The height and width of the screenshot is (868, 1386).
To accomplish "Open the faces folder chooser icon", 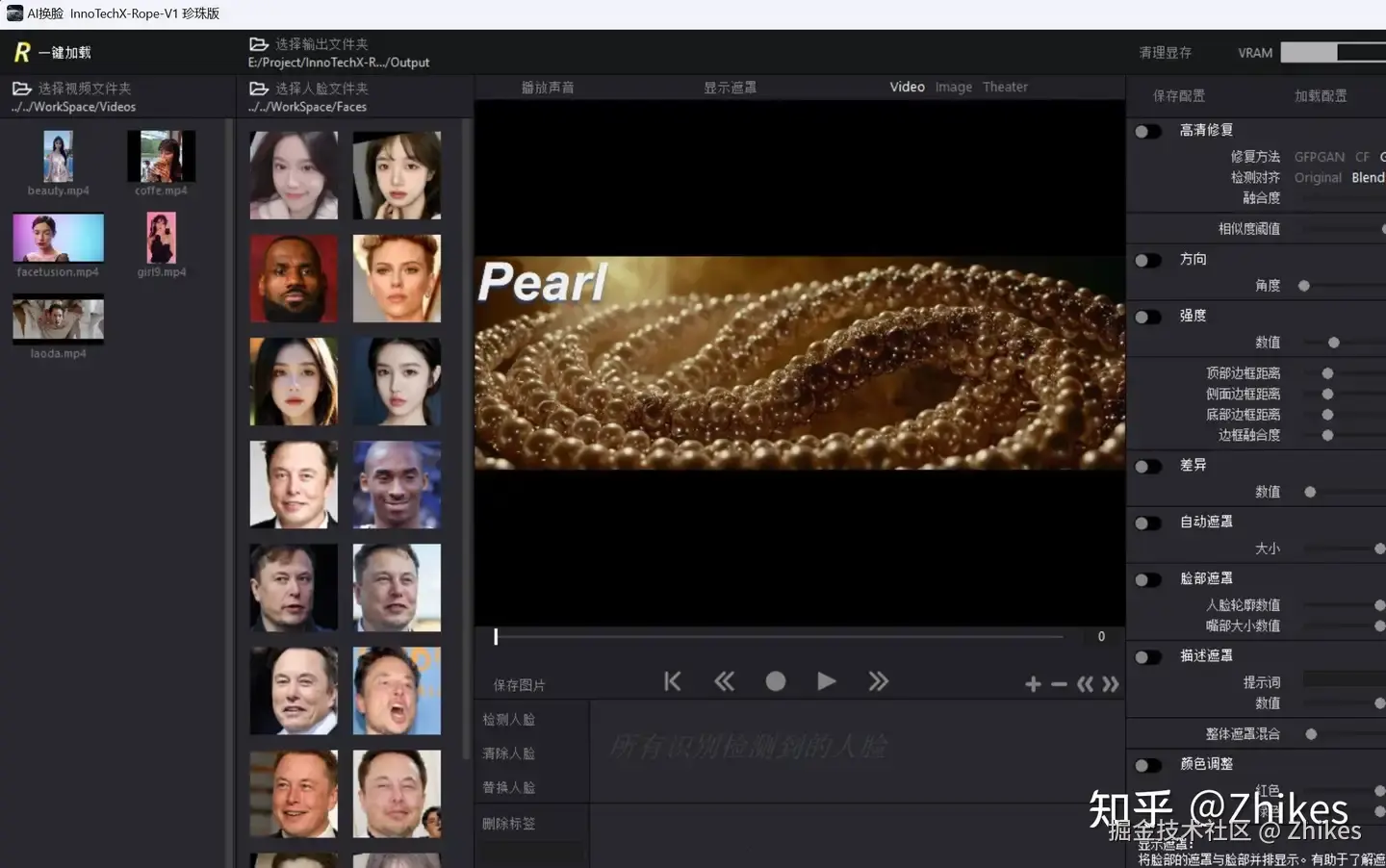I will pos(258,88).
